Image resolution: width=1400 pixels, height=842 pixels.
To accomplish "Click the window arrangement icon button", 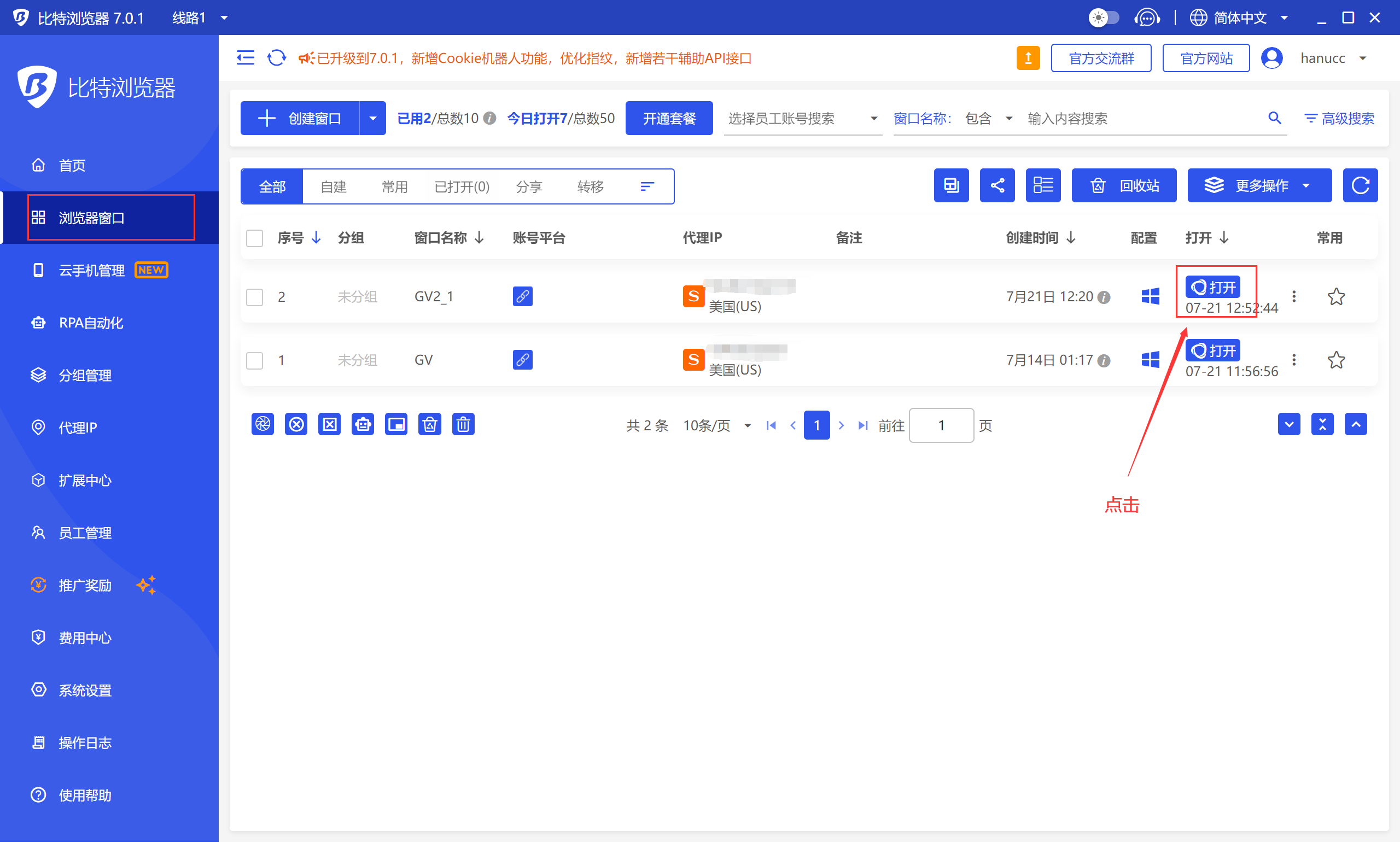I will click(x=951, y=185).
